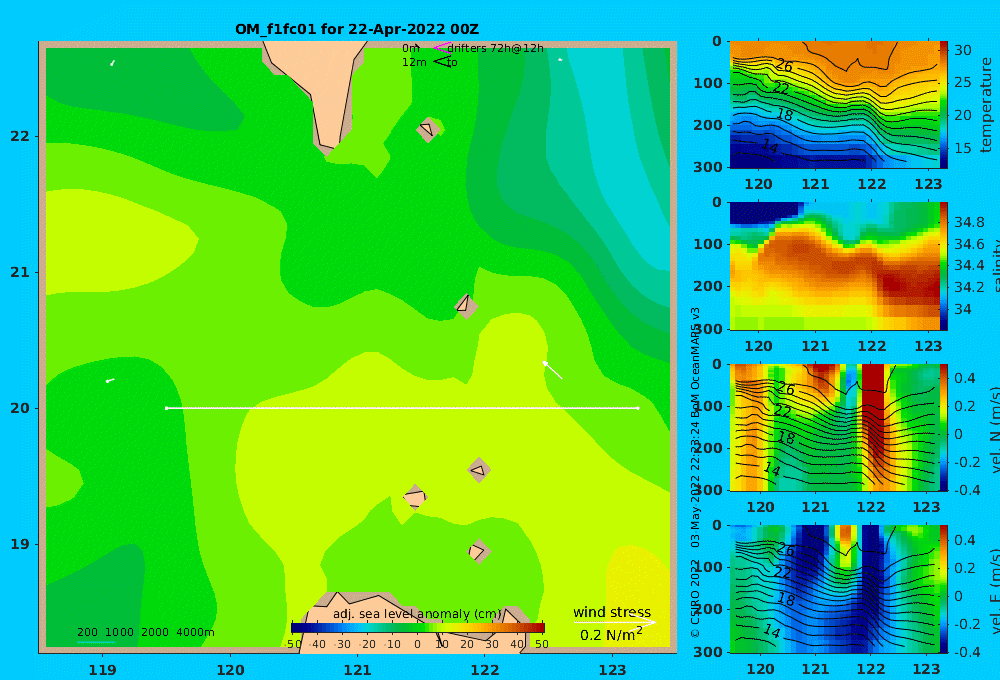Viewport: 1000px width, 680px height.
Task: Click longitude tick 121 on main map
Action: click(x=357, y=670)
